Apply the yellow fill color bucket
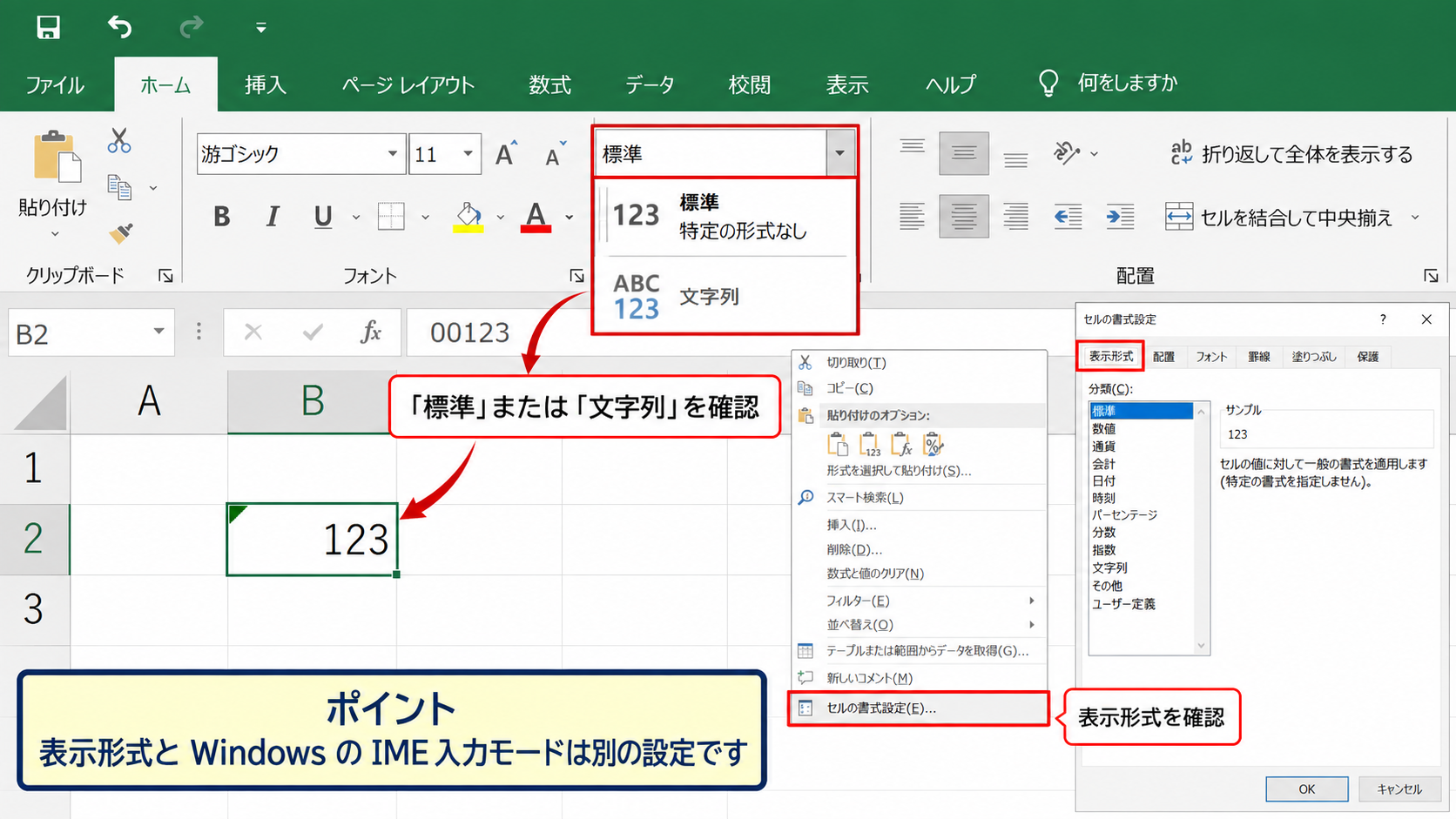Screen dimensions: 1456x819 468,217
